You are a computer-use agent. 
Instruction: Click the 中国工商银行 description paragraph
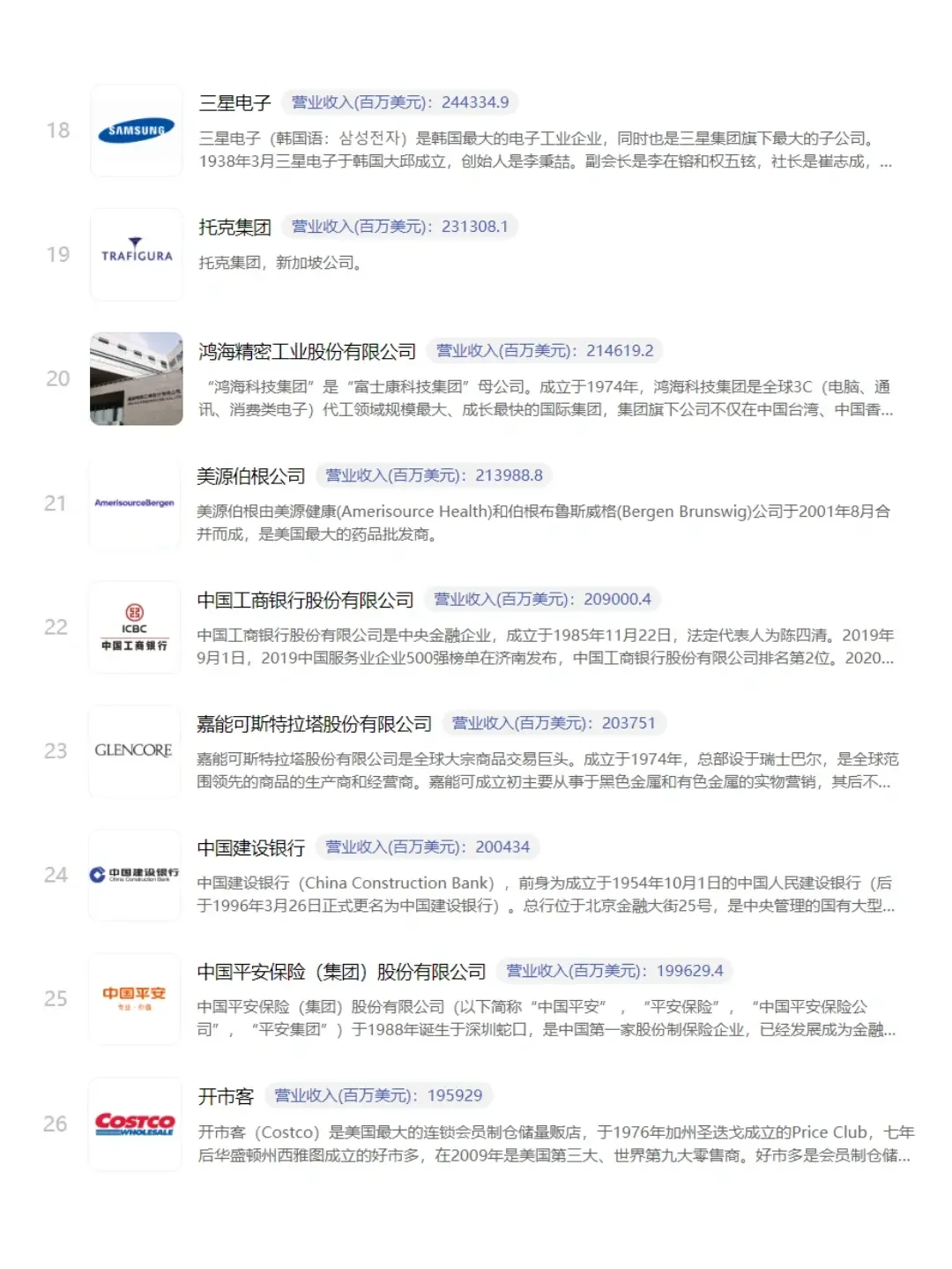point(545,646)
